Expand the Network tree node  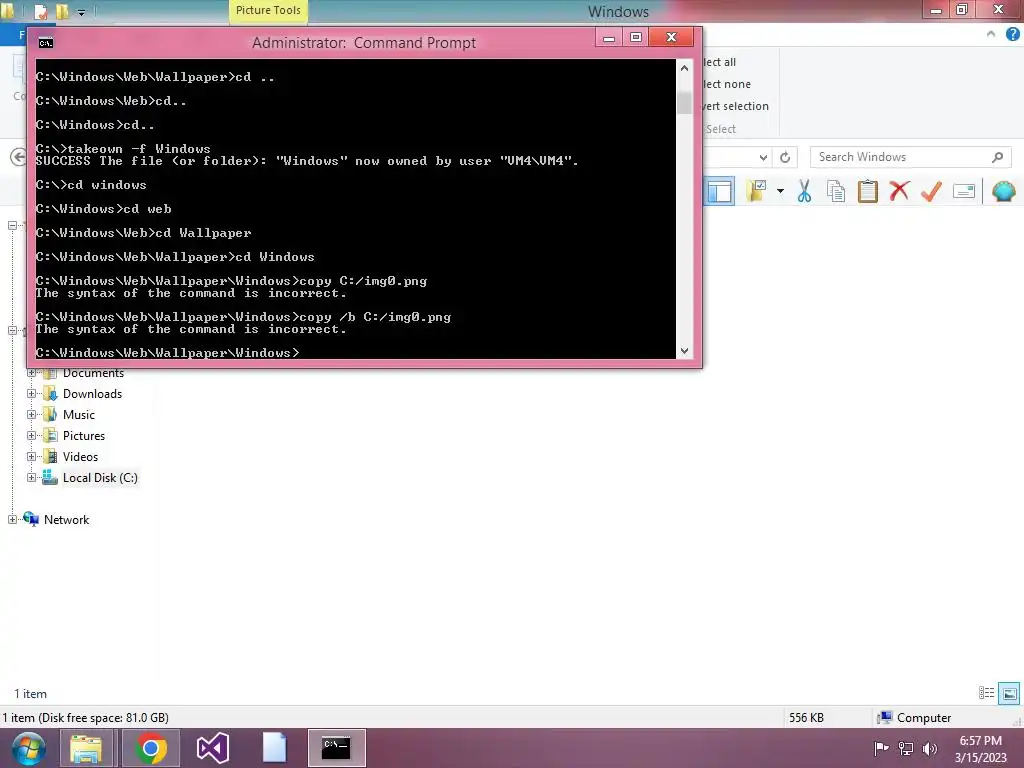pos(12,520)
